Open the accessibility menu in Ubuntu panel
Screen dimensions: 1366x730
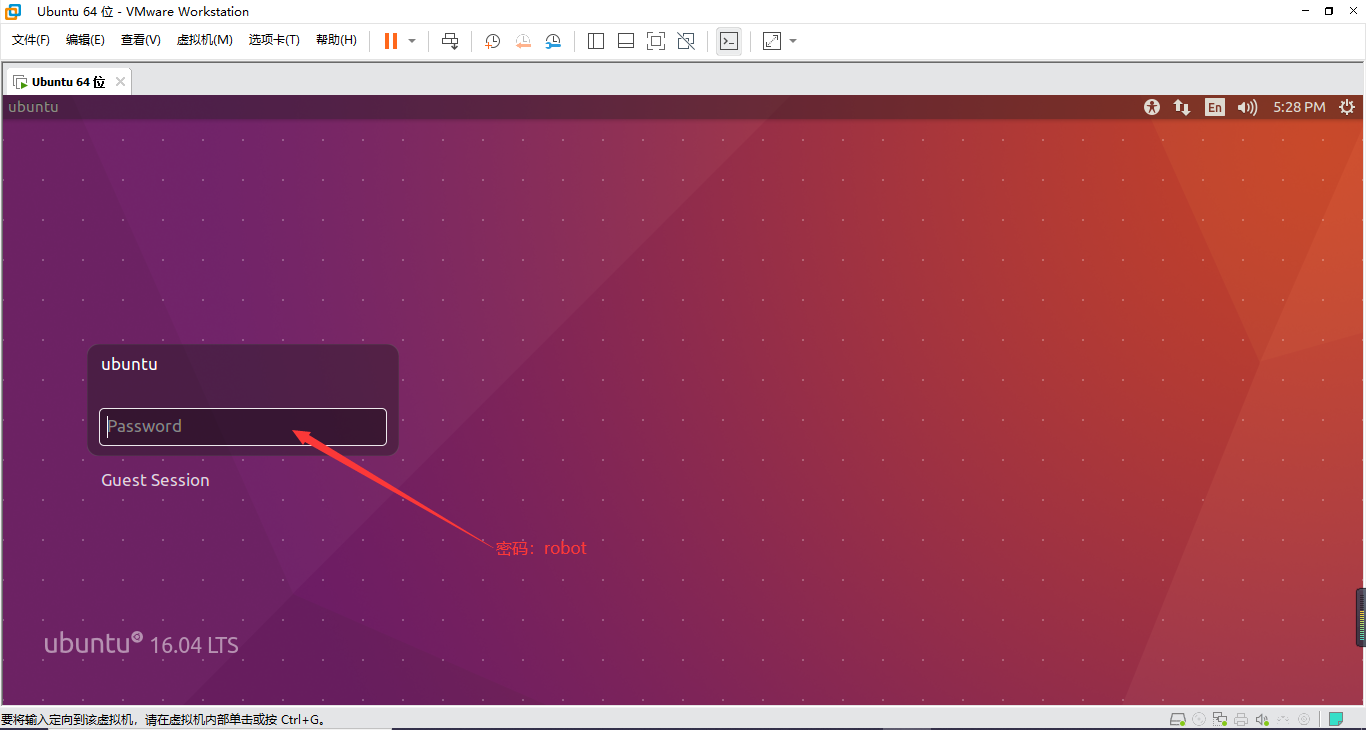point(1152,107)
